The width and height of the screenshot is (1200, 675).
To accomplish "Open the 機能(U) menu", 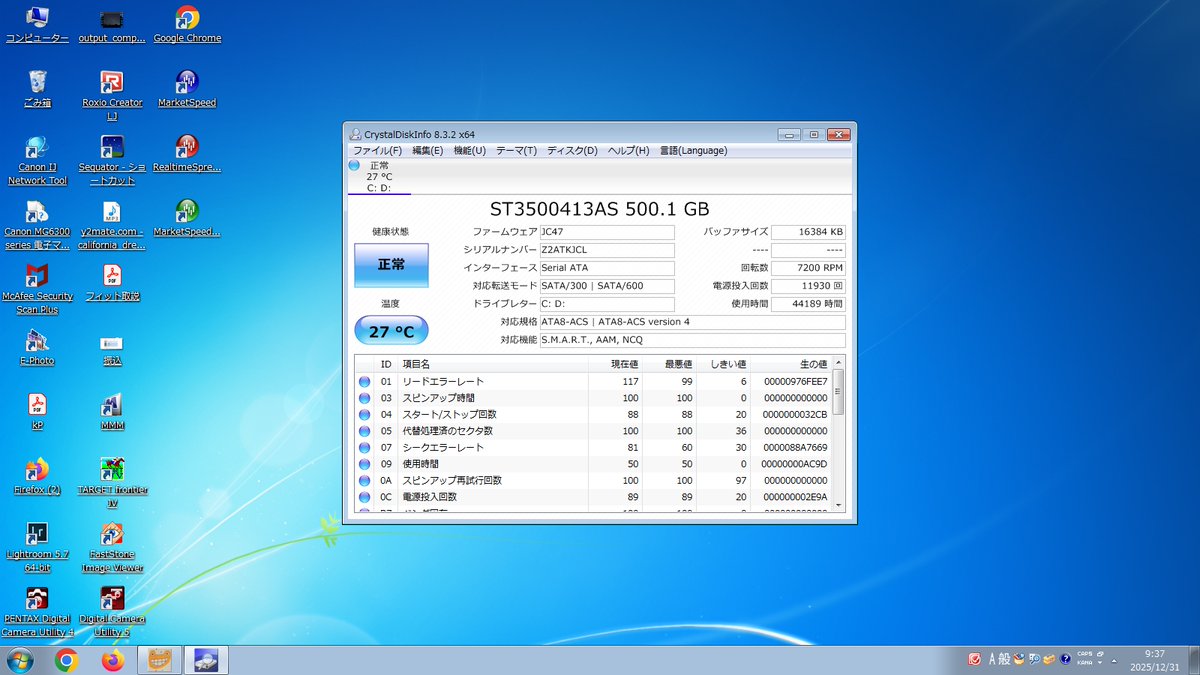I will (469, 150).
